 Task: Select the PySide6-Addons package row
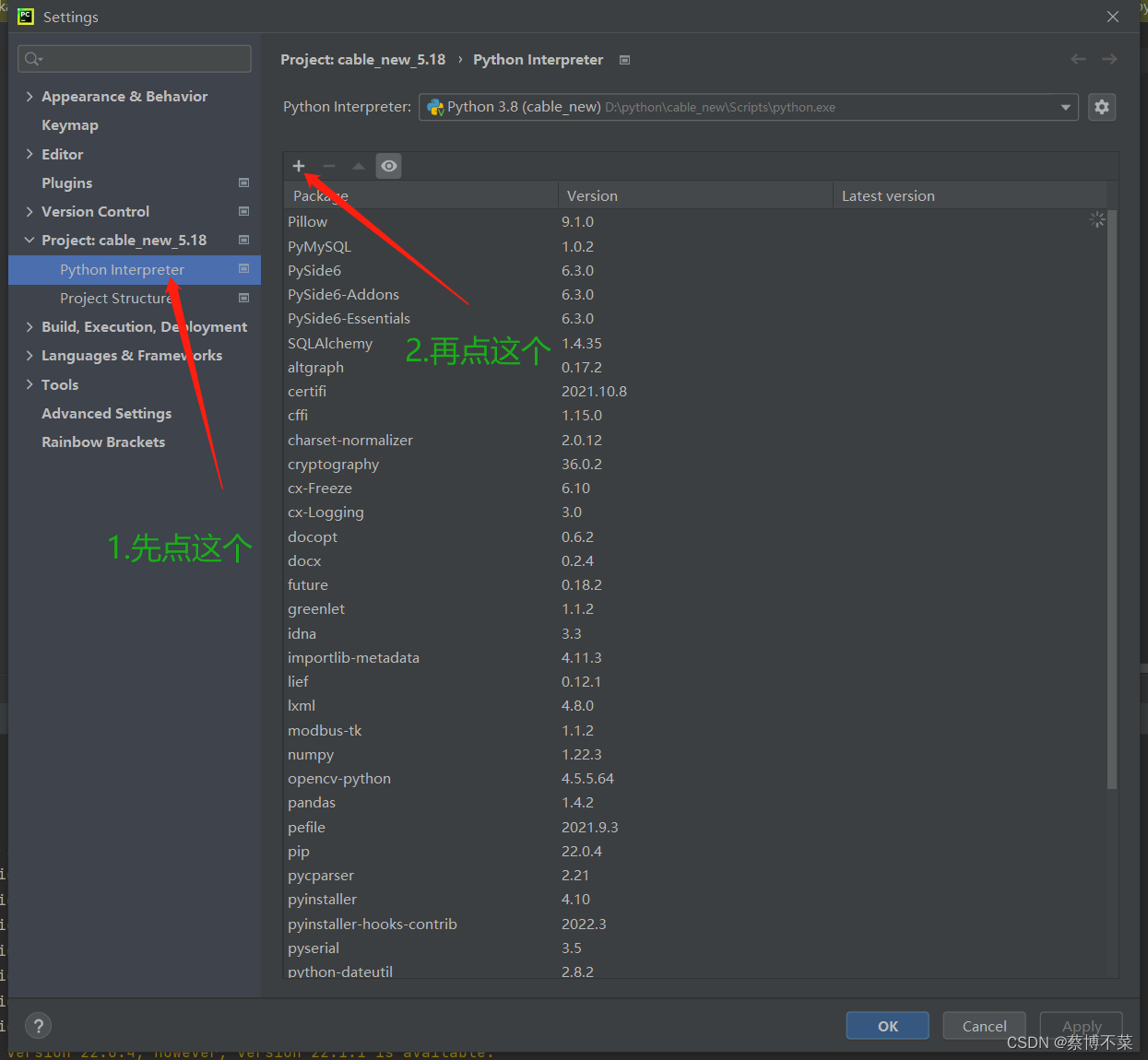tap(695, 294)
